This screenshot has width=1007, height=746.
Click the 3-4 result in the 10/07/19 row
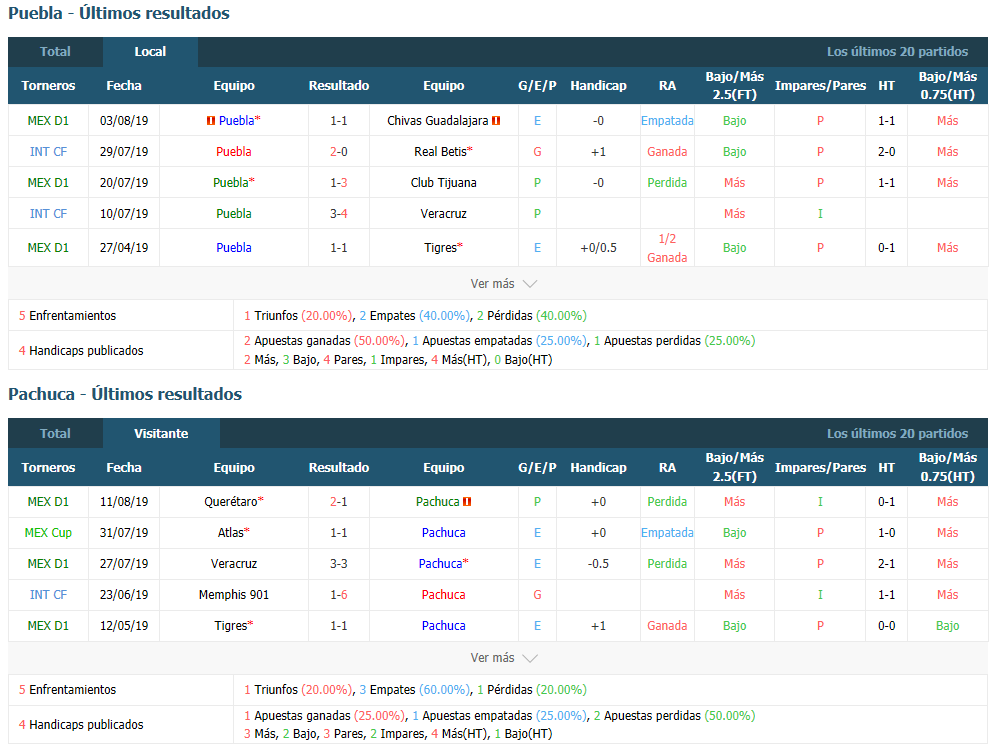click(339, 214)
